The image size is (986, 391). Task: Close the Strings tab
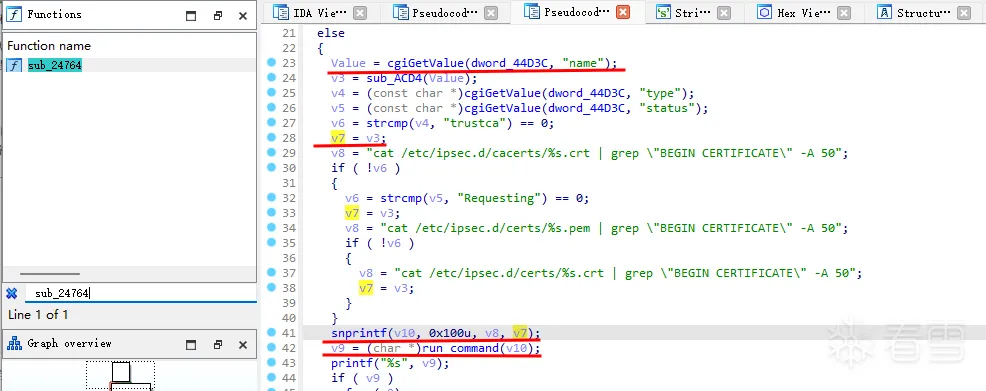pos(724,13)
